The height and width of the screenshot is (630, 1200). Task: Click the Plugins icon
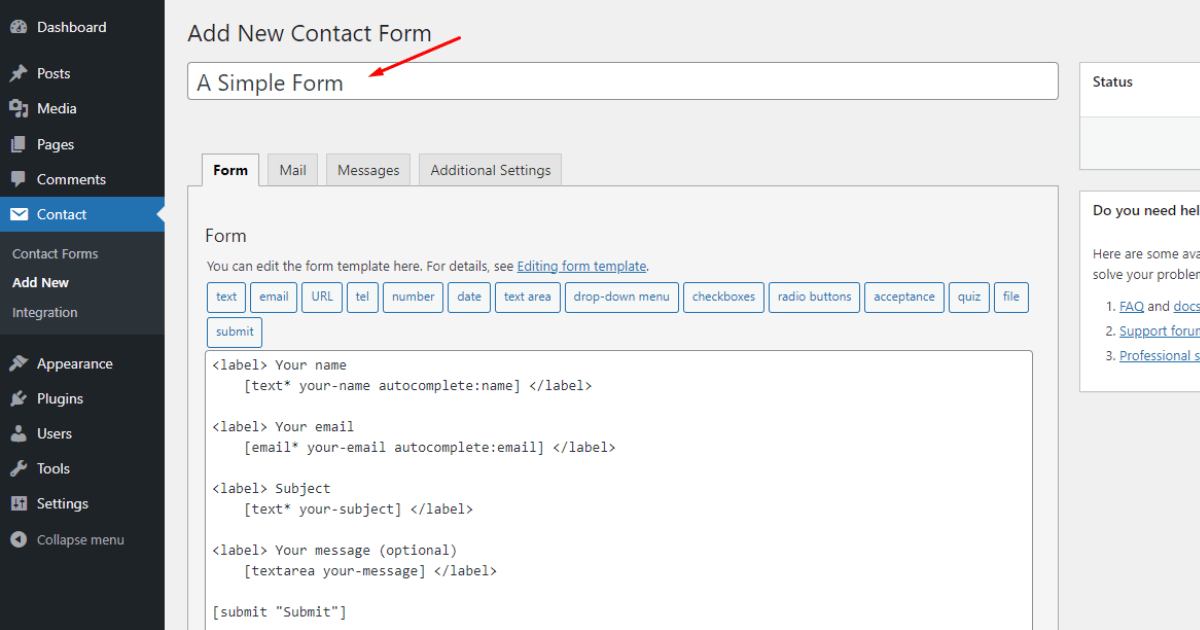[18, 398]
